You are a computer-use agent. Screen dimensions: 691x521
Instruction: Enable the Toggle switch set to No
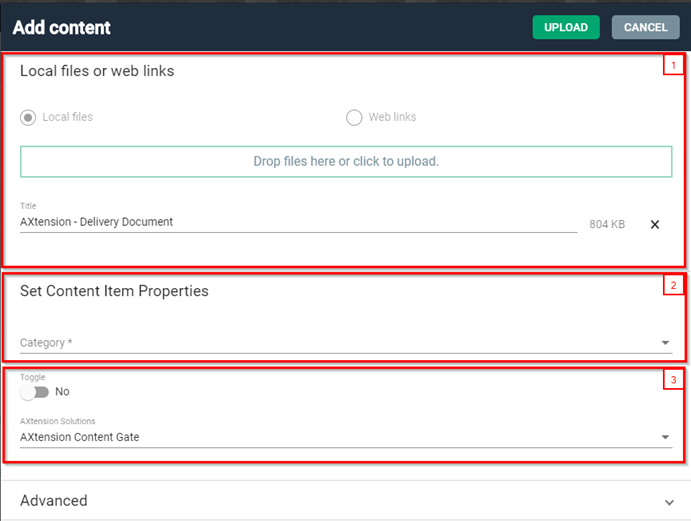[34, 392]
